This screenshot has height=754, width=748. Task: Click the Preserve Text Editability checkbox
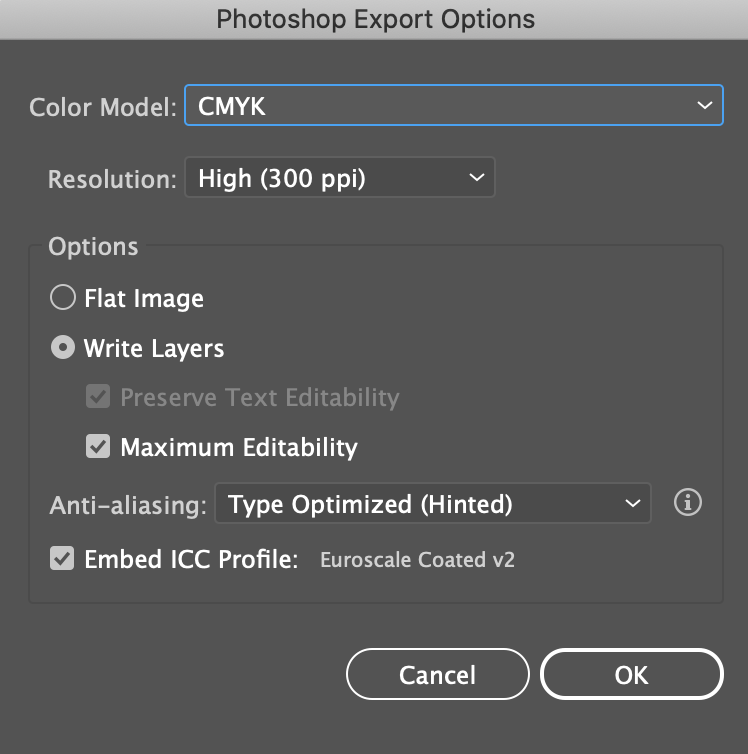click(x=98, y=397)
